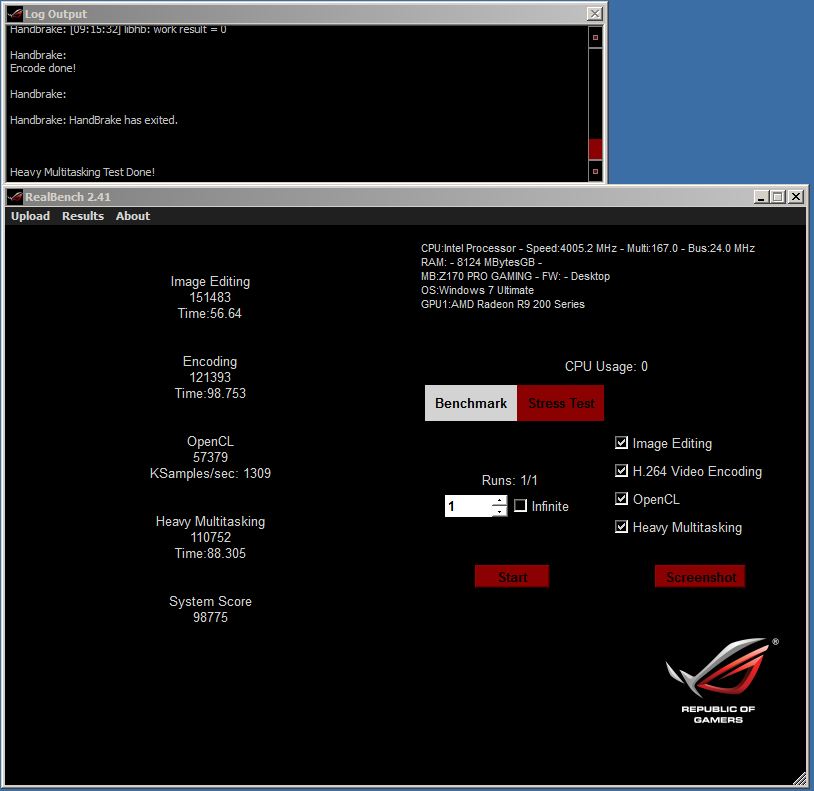Click Log Output scrollbar down arrow

coord(595,171)
